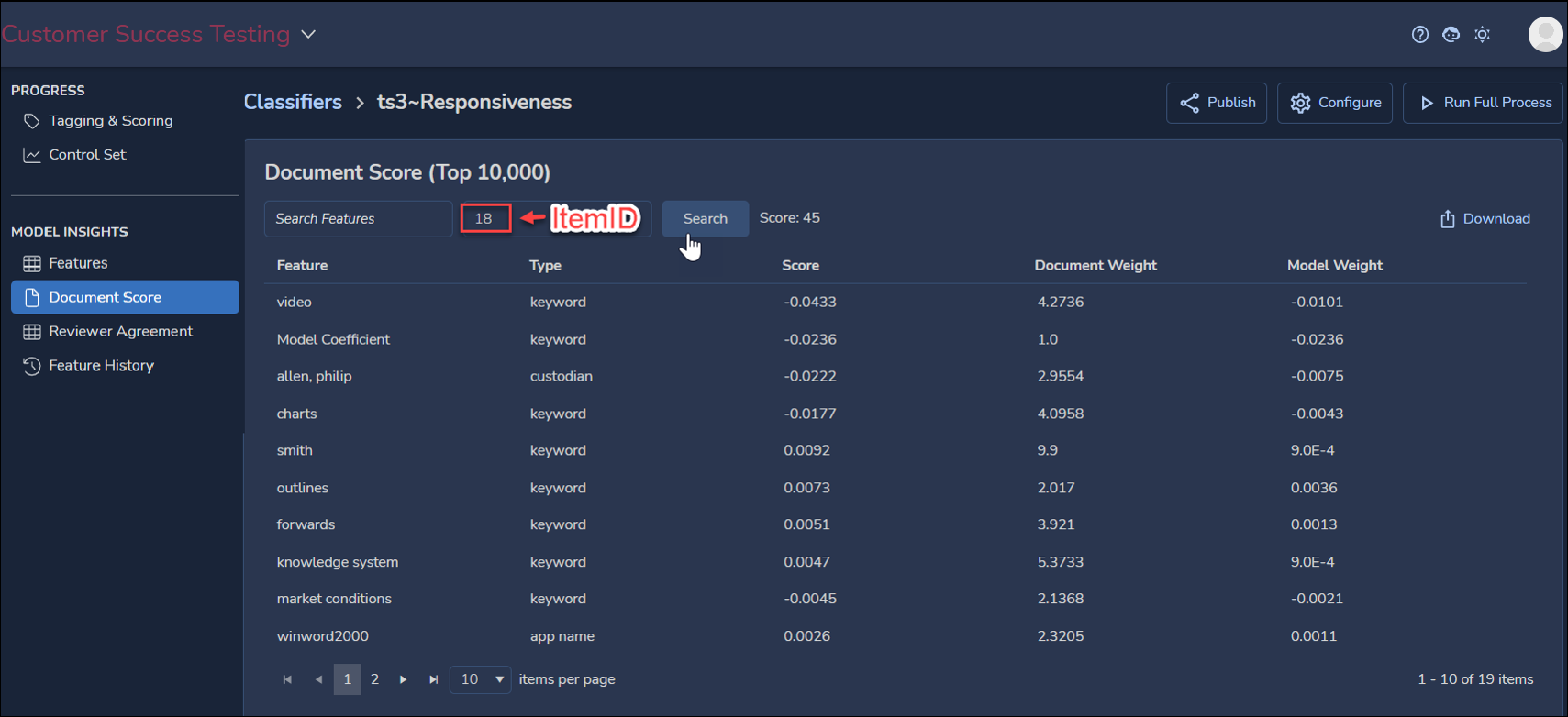The width and height of the screenshot is (1568, 717).
Task: Click the Model Weight column header
Action: (x=1334, y=265)
